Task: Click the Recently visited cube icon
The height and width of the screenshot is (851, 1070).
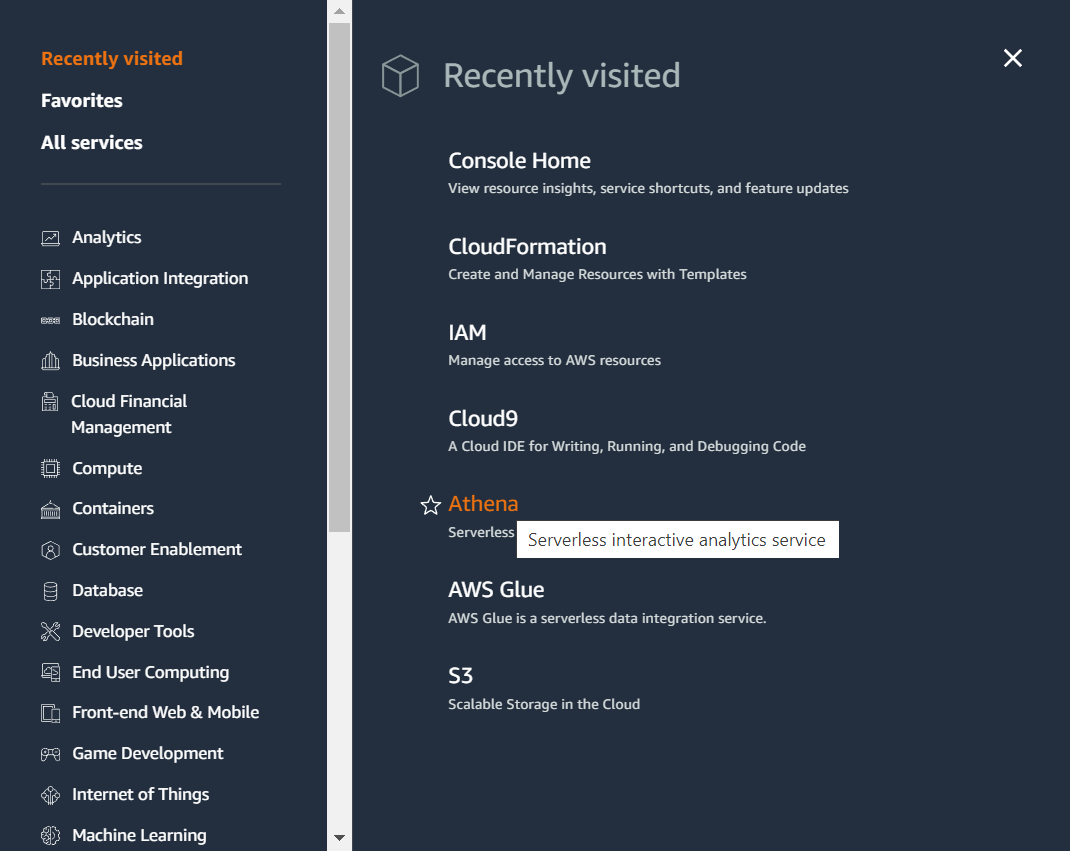Action: coord(400,75)
